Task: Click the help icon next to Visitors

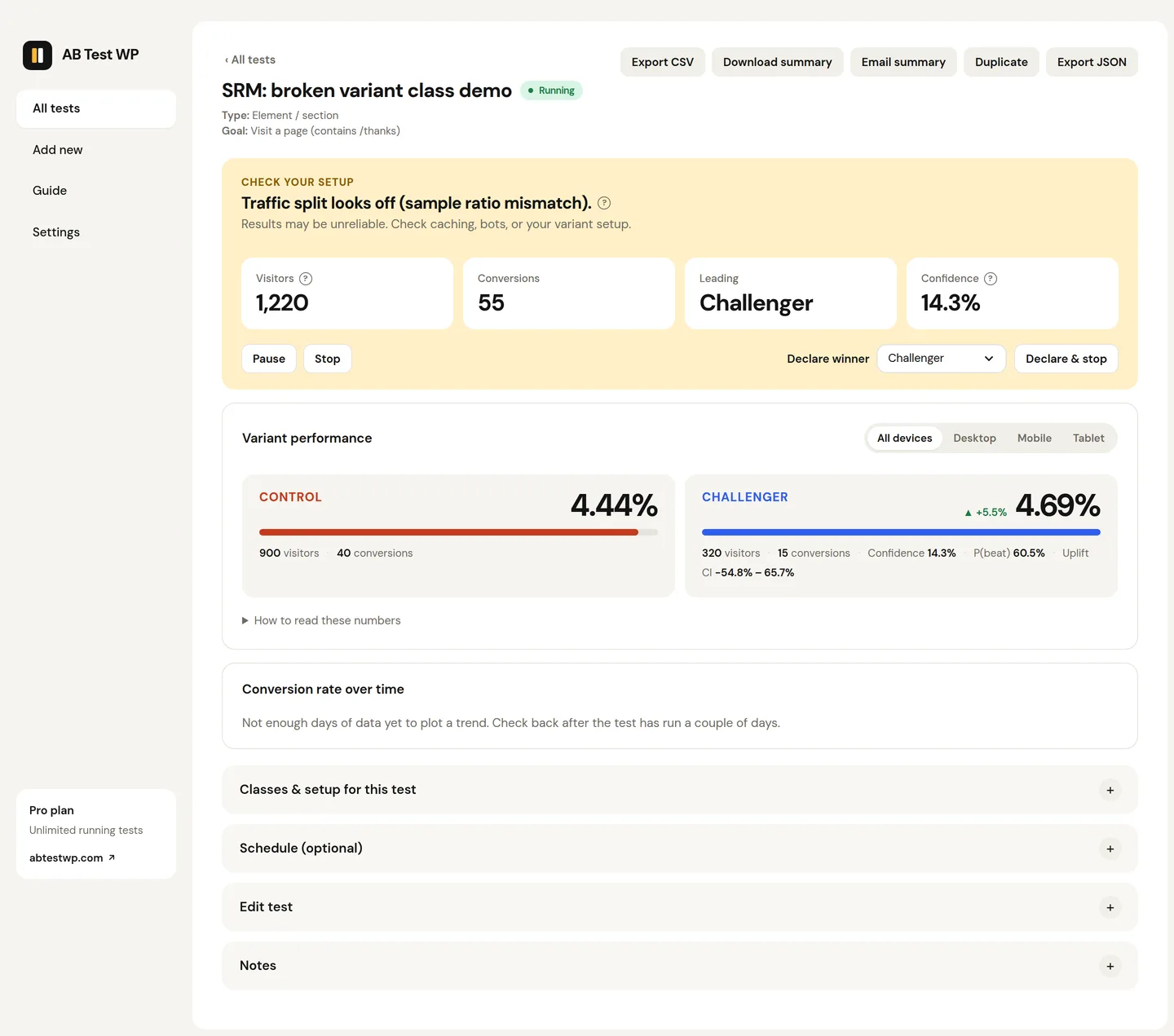Action: pos(306,279)
